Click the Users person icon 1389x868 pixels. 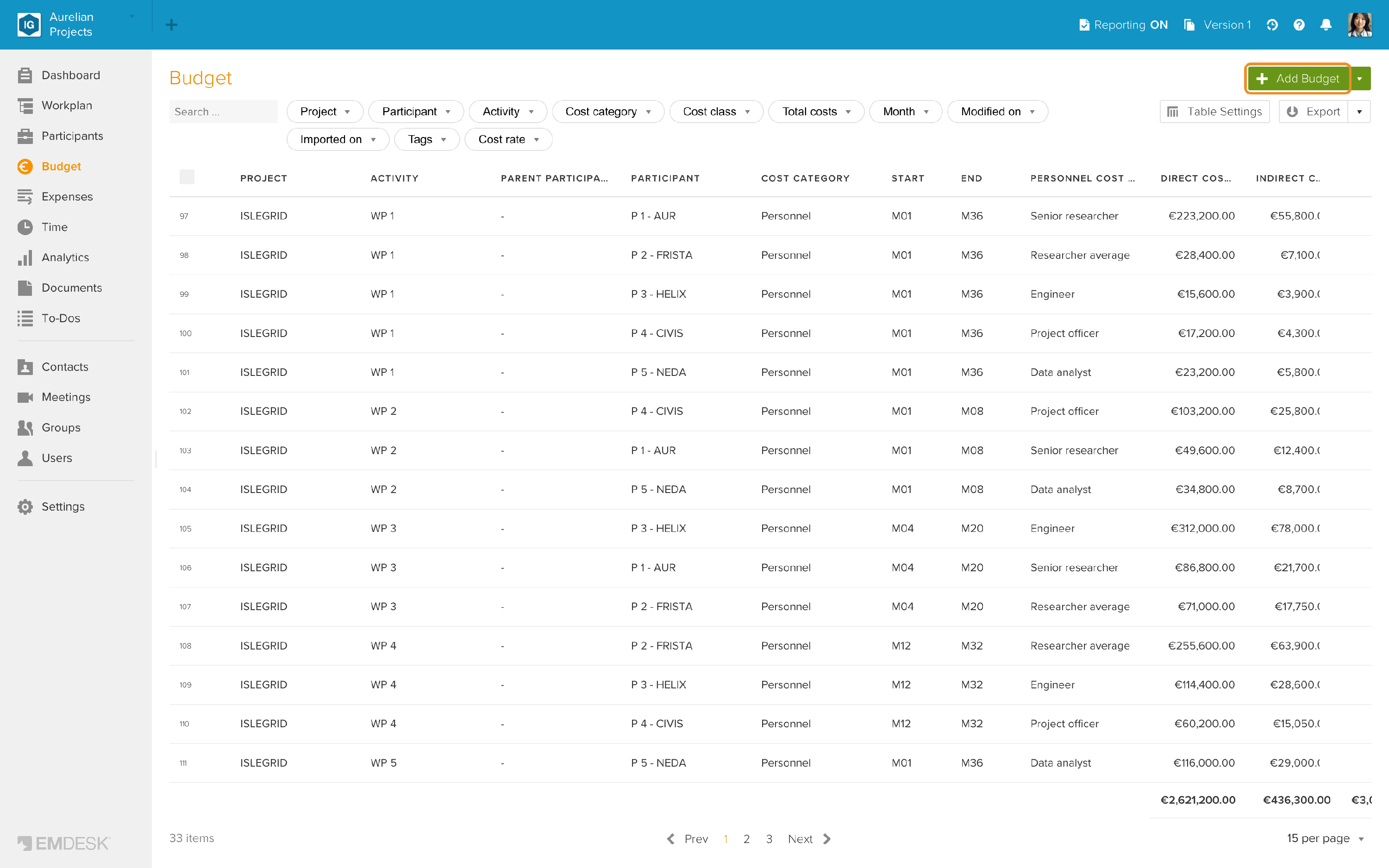point(25,458)
